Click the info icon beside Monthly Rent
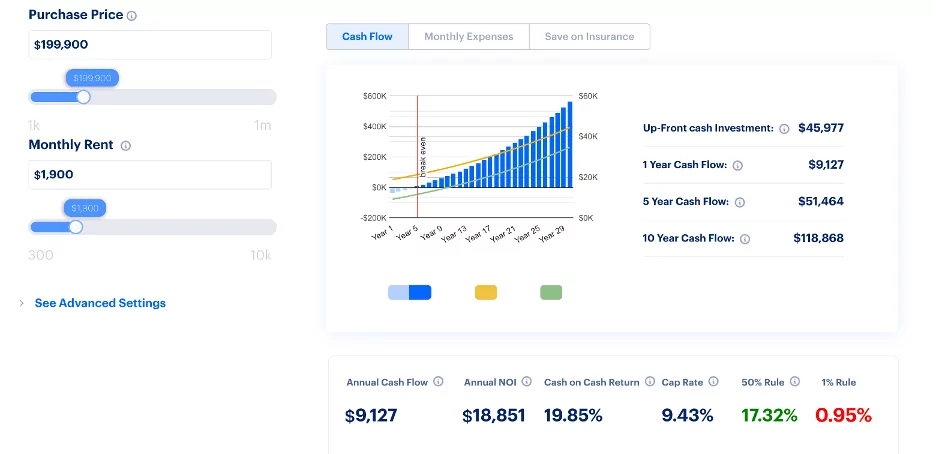Viewport: 936px width, 454px height. [125, 146]
